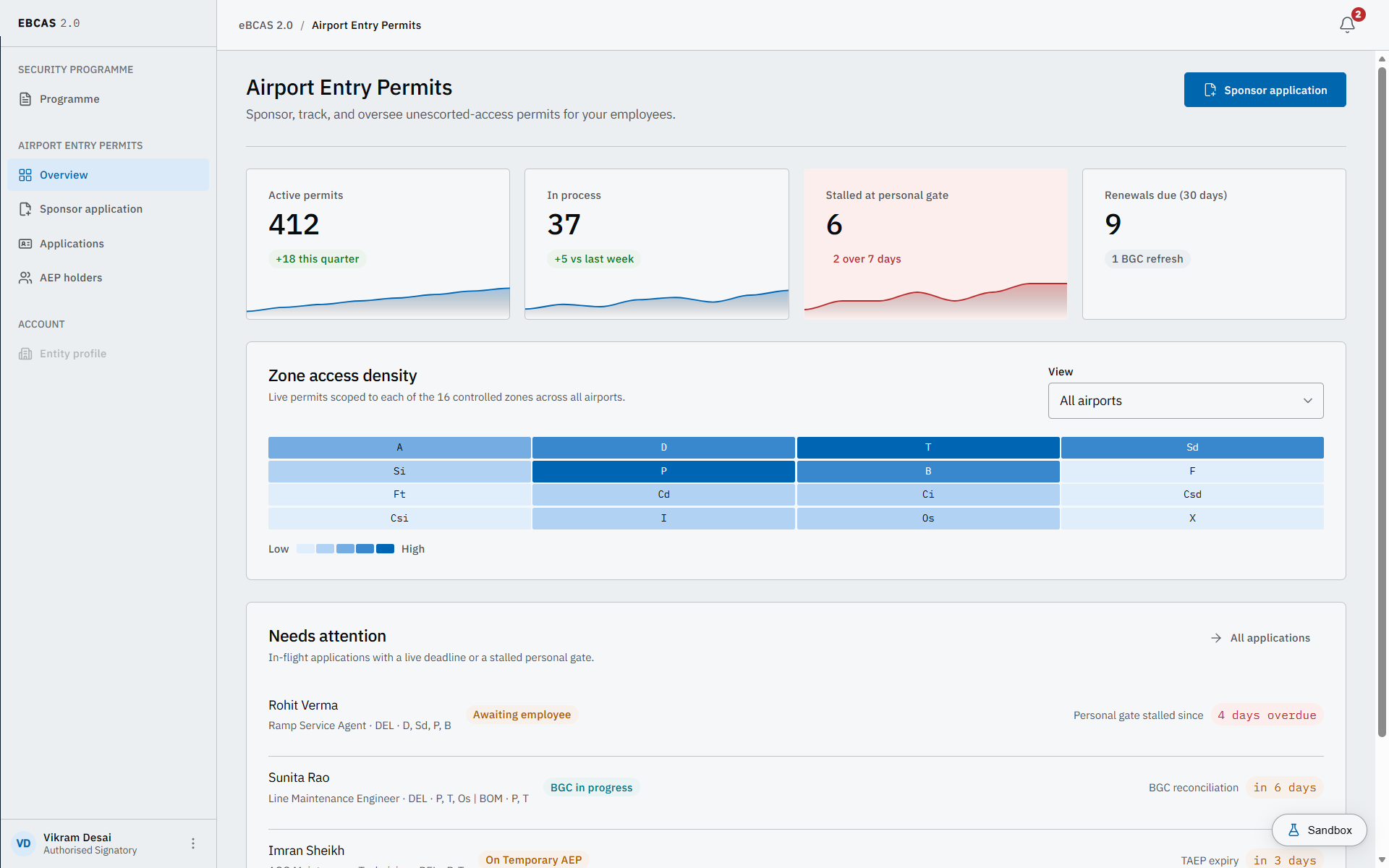Select zone Sd in the heatmap

click(1192, 448)
